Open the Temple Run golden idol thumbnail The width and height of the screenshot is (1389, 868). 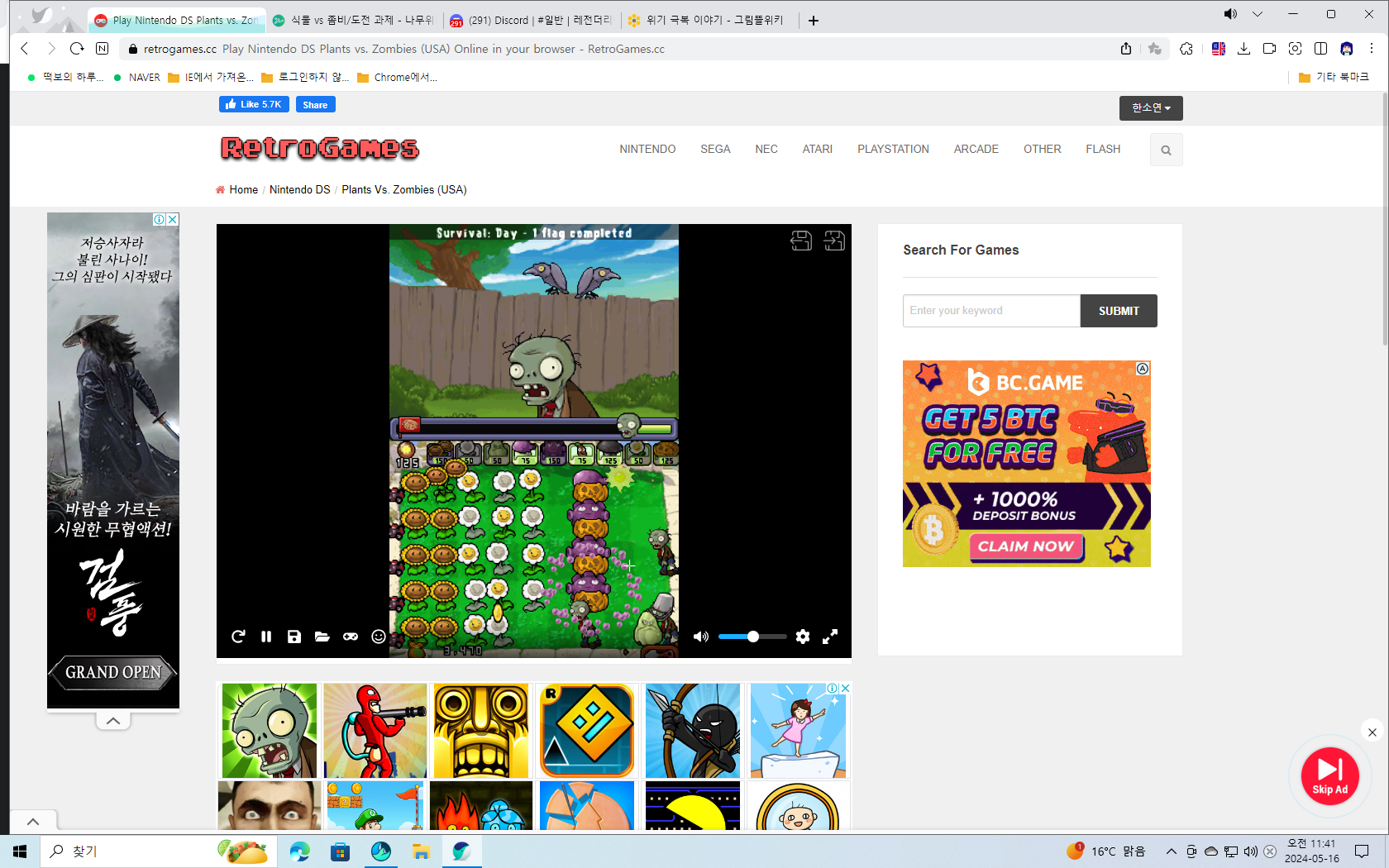481,731
